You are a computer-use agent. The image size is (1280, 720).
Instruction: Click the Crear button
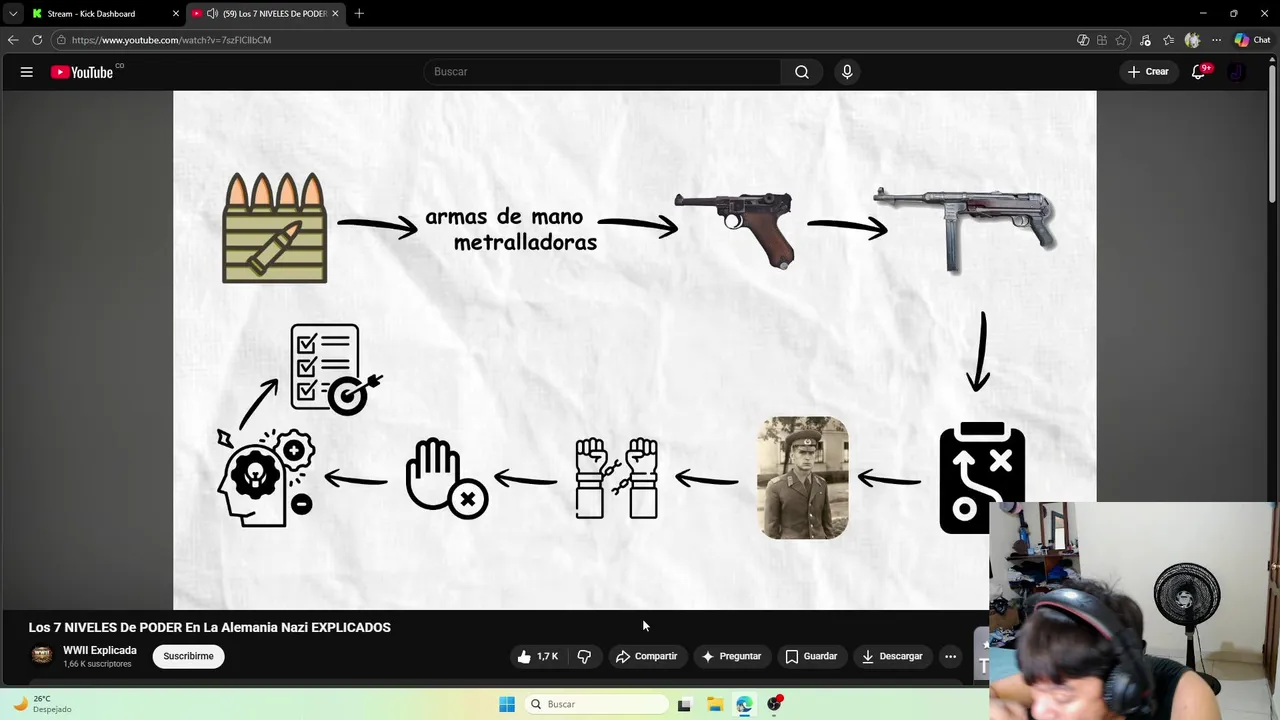[1148, 72]
